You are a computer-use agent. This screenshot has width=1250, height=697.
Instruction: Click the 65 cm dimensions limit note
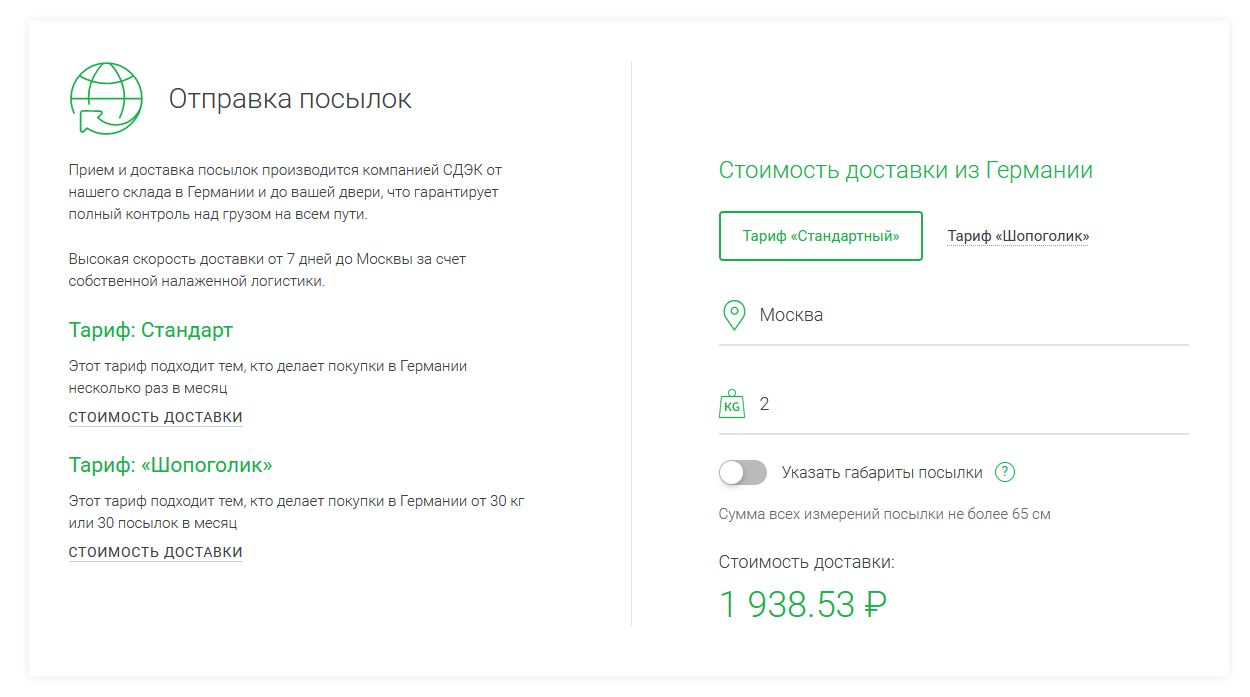pyautogui.click(x=884, y=514)
